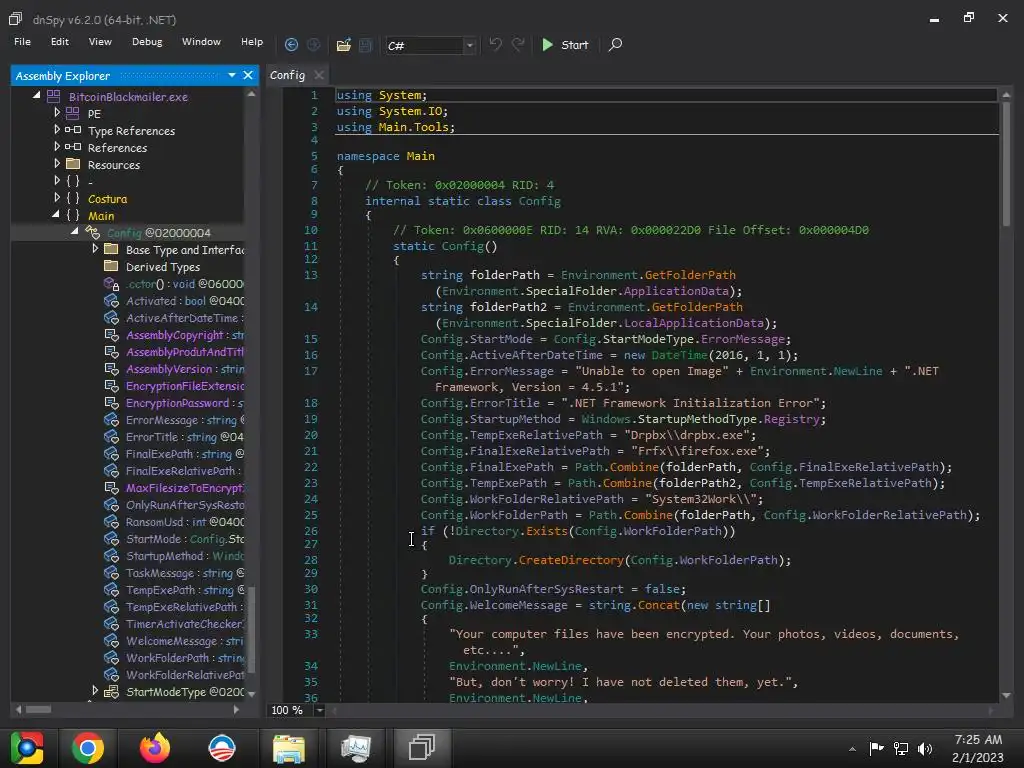This screenshot has width=1024, height=768.
Task: Open the search magnifier in the toolbar
Action: click(615, 44)
